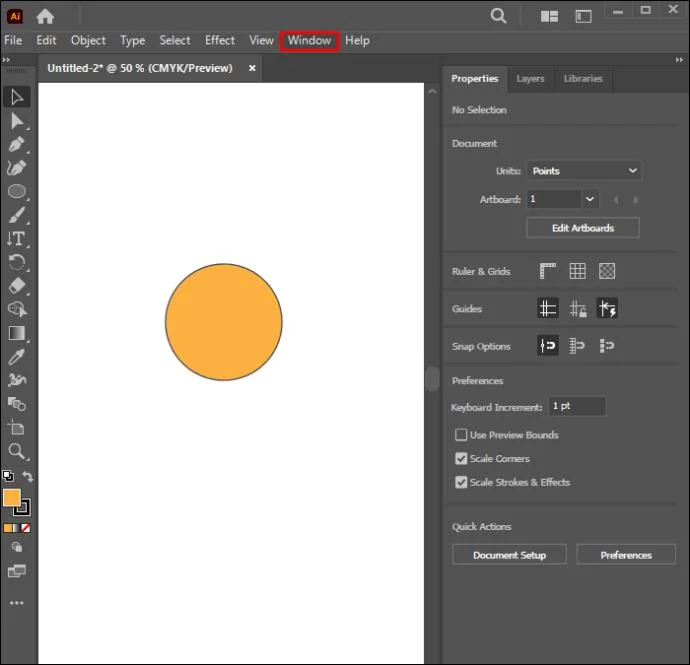690x665 pixels.
Task: Expand collapsed toolbar using double-arrow top left
Action: [6, 59]
